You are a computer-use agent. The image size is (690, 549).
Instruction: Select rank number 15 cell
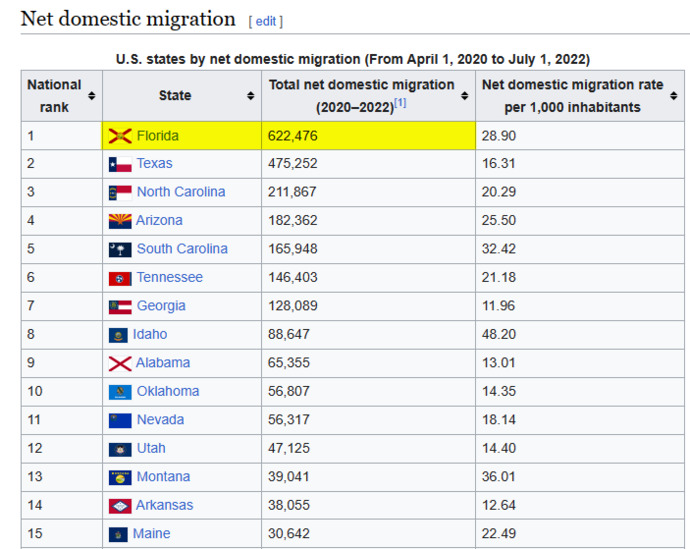point(62,533)
